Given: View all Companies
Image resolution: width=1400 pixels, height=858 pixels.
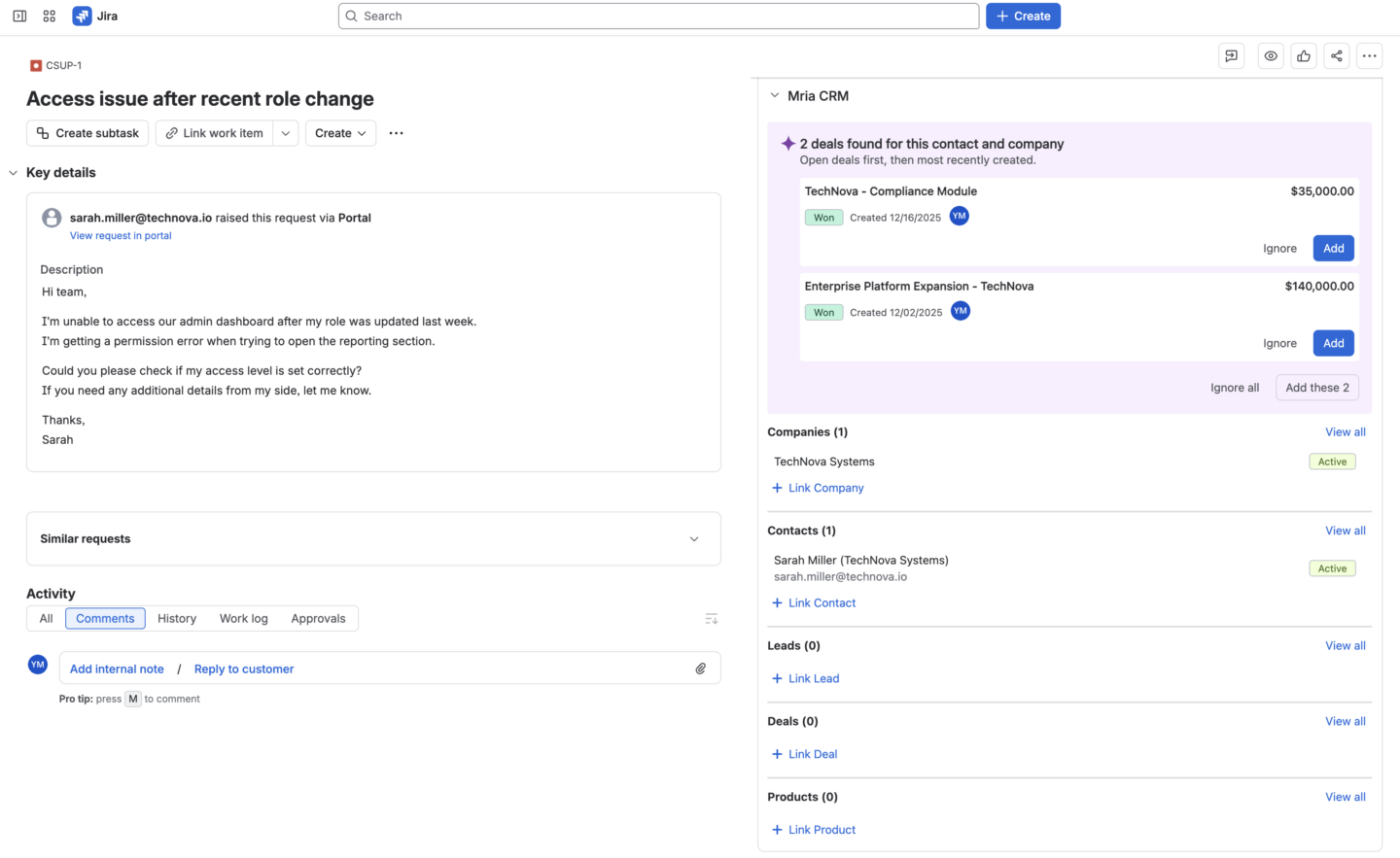Looking at the screenshot, I should click(x=1346, y=432).
